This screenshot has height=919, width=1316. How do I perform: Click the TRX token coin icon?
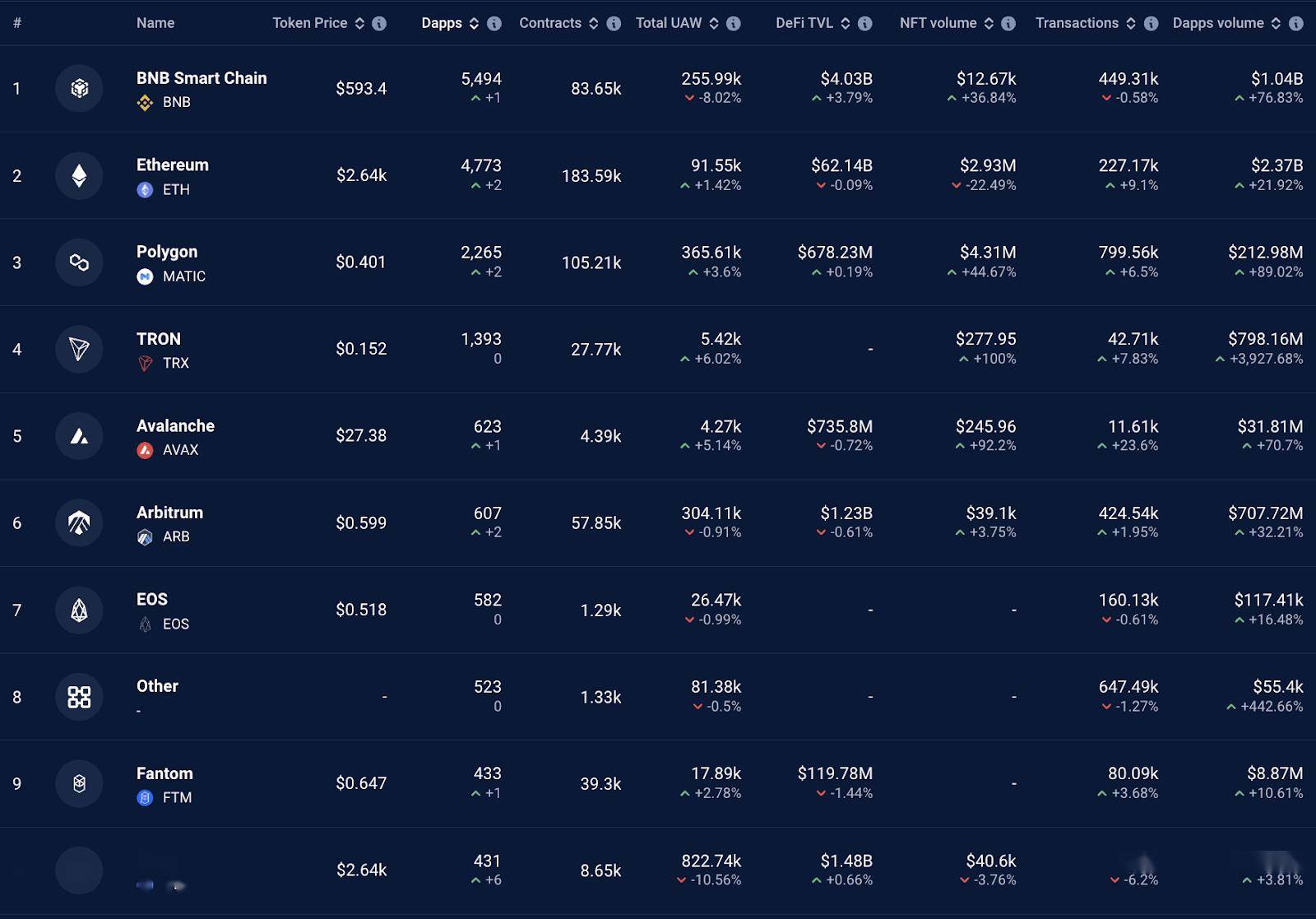click(x=145, y=363)
